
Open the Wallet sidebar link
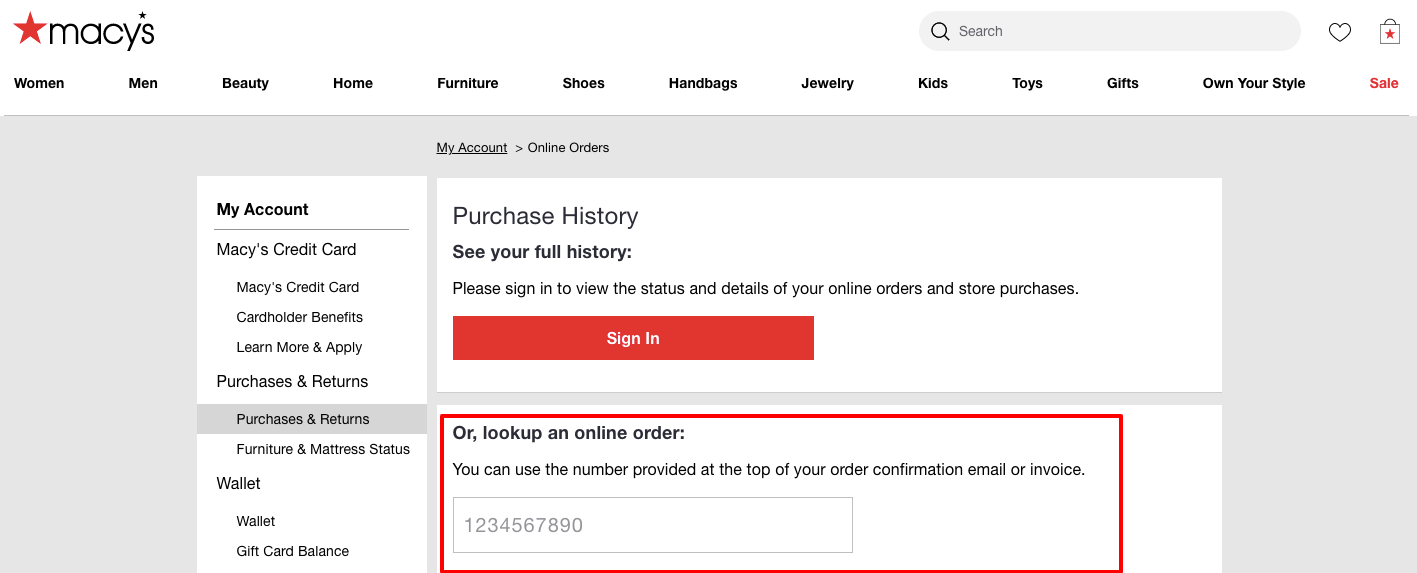pos(256,521)
